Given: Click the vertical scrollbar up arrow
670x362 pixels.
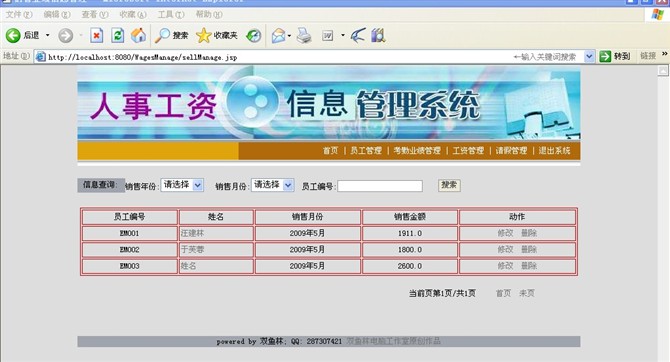Looking at the screenshot, I should tap(663, 71).
